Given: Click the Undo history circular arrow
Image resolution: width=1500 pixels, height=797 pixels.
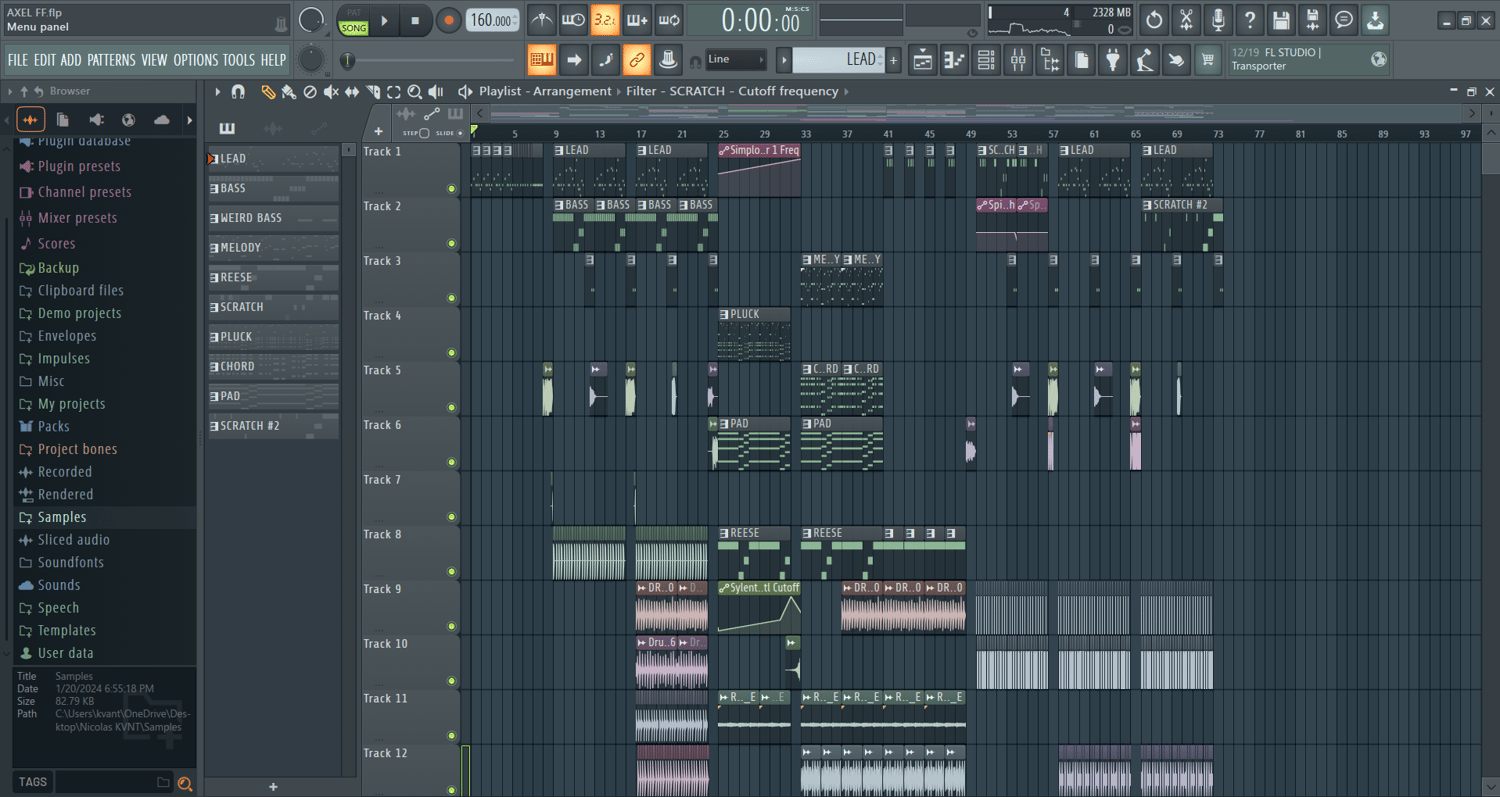Looking at the screenshot, I should 1154,19.
